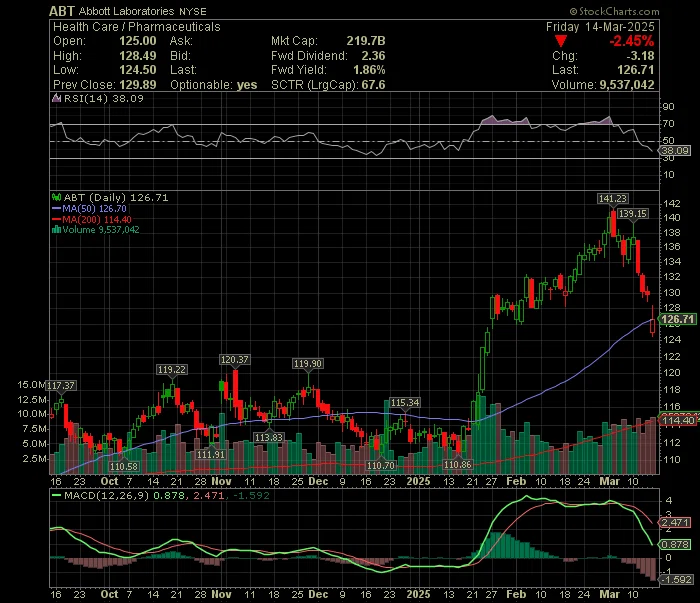Click the Fwd Yield value 1.86%

369,70
